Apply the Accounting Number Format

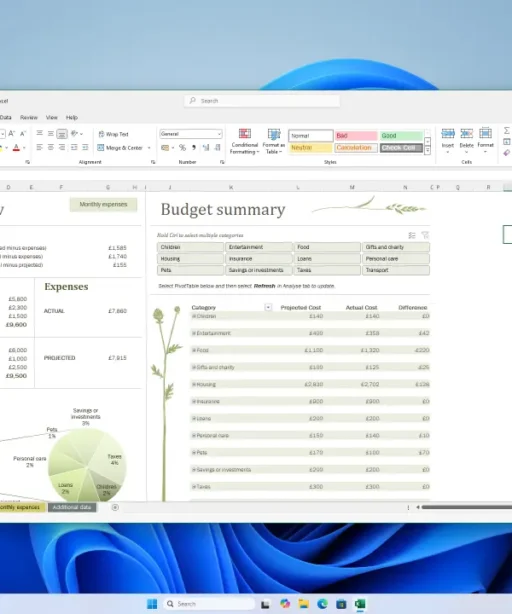point(165,148)
